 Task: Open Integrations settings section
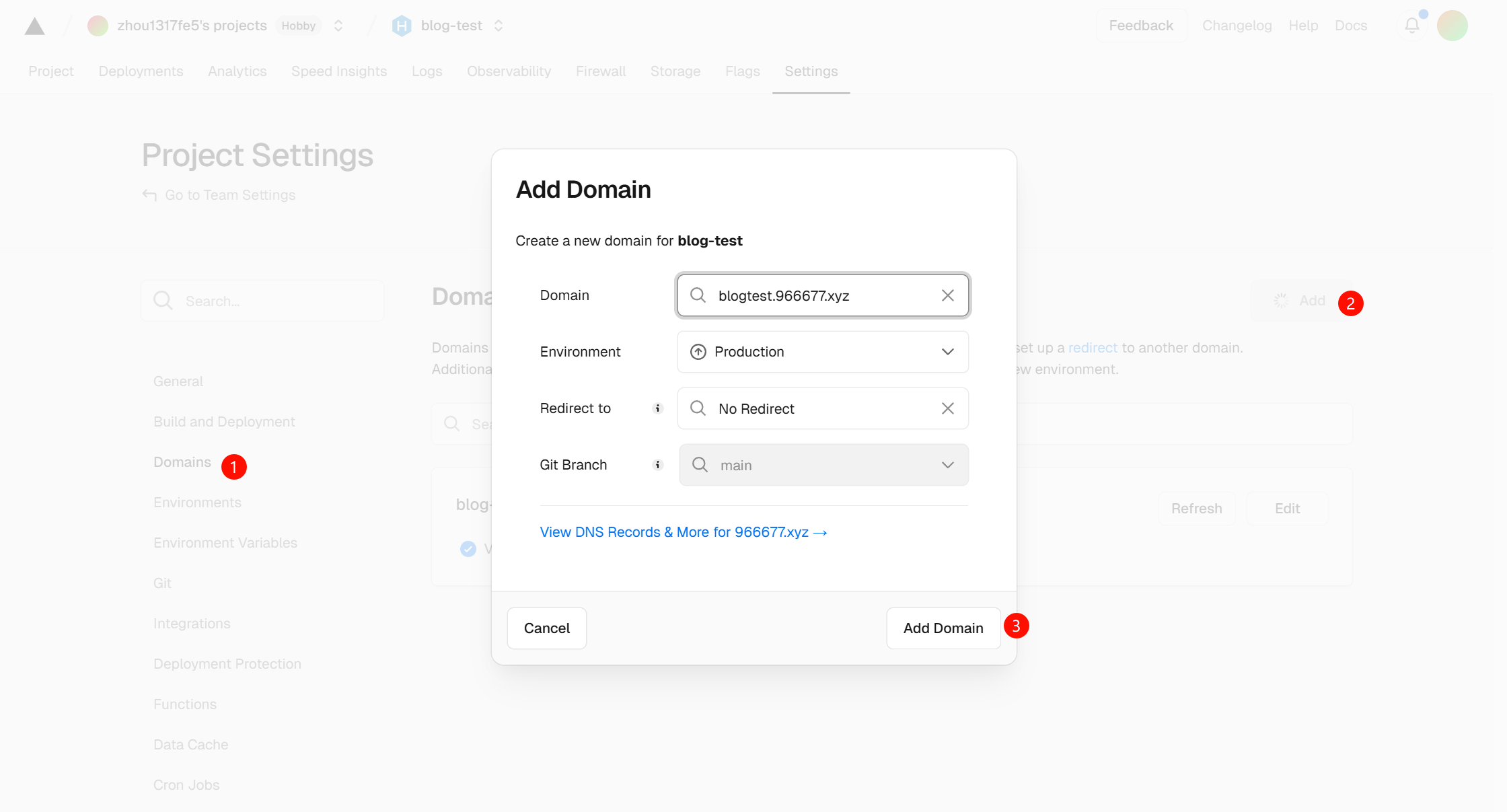[x=192, y=624]
